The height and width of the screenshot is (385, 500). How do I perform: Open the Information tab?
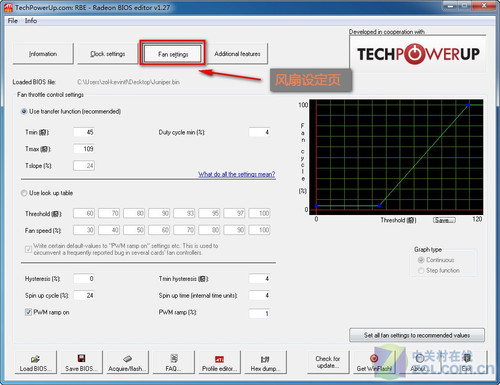(43, 54)
